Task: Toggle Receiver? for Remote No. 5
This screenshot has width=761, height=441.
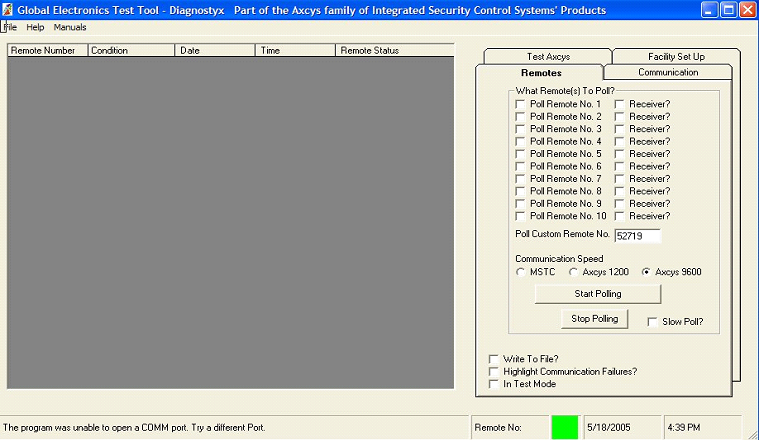Action: (x=619, y=154)
